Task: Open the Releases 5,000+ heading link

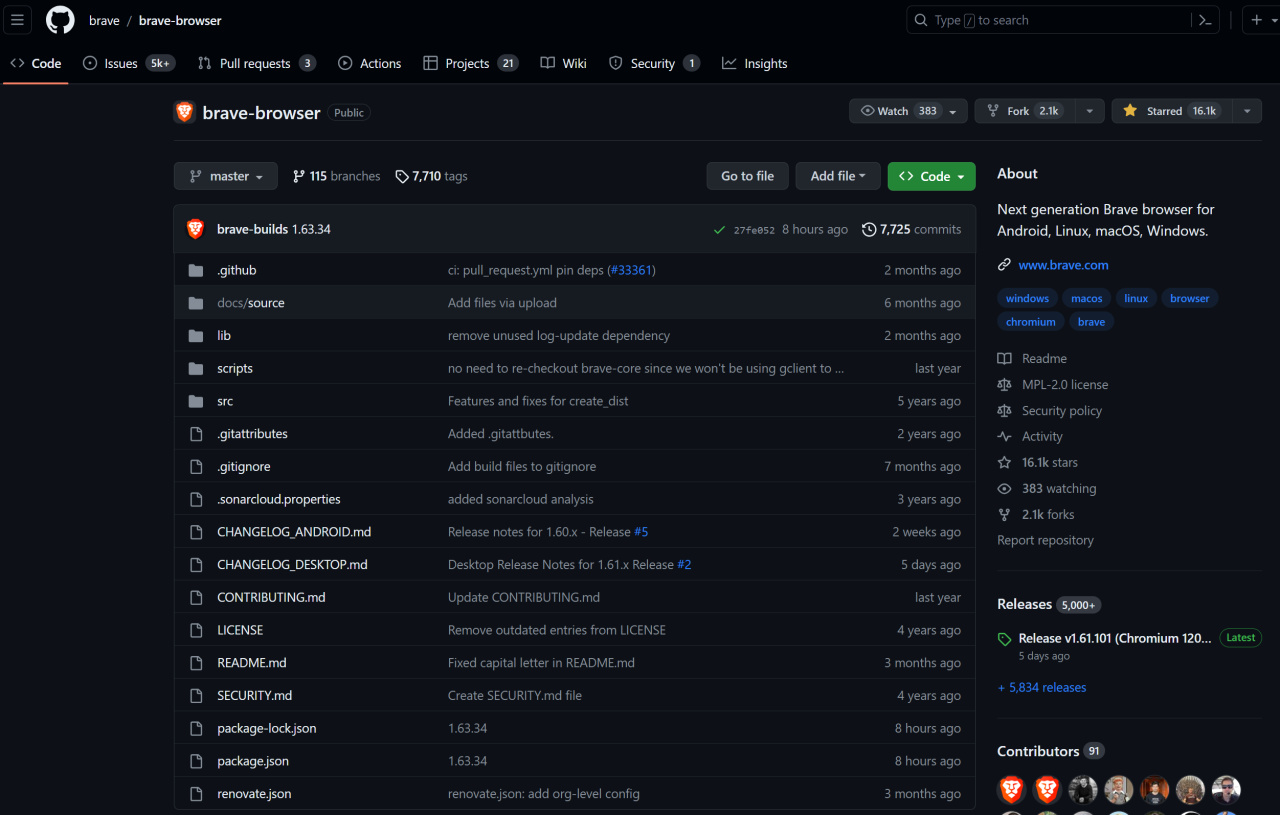Action: coord(1049,604)
